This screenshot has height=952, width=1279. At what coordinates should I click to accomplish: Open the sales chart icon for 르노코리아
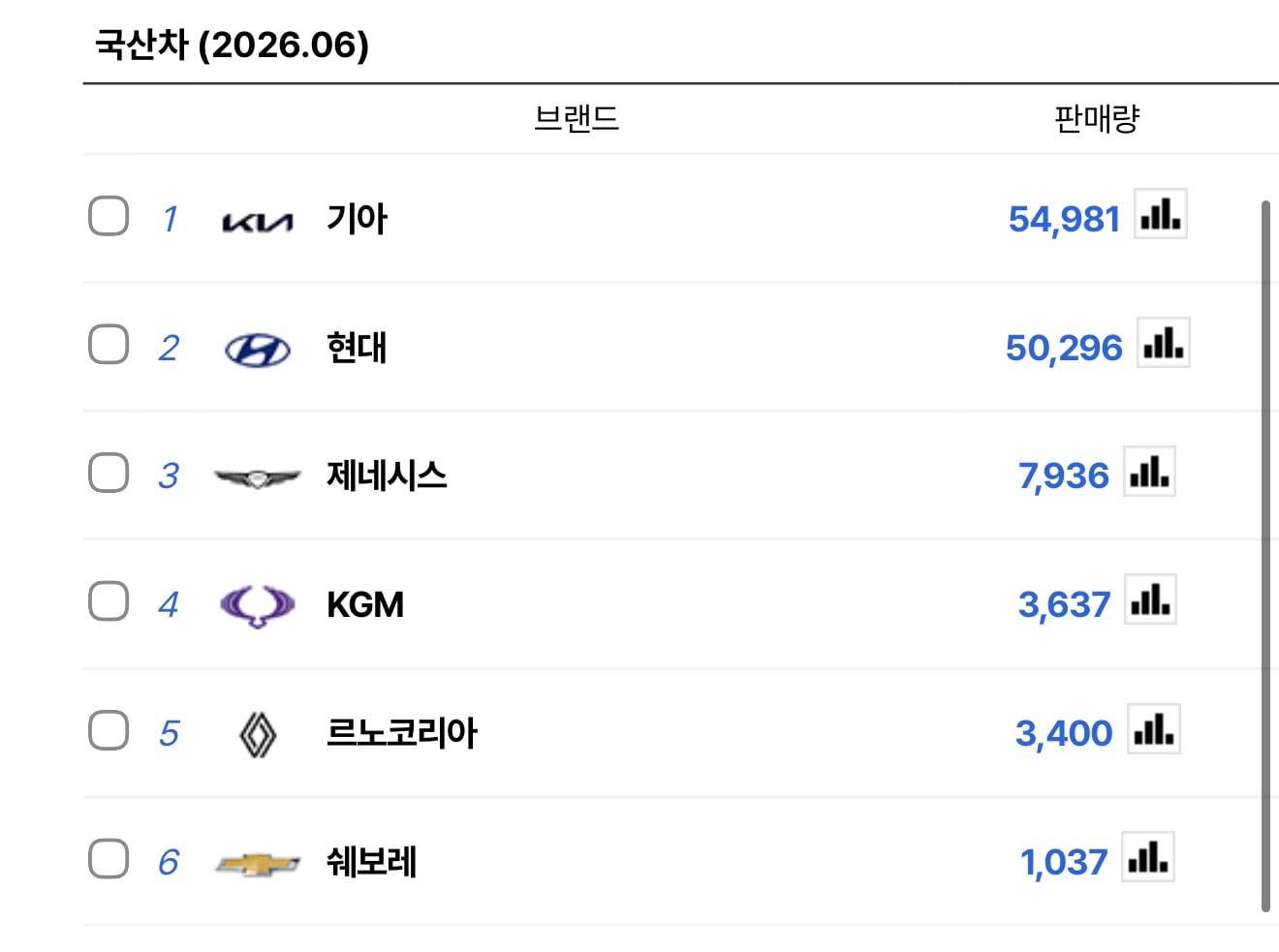coord(1154,728)
